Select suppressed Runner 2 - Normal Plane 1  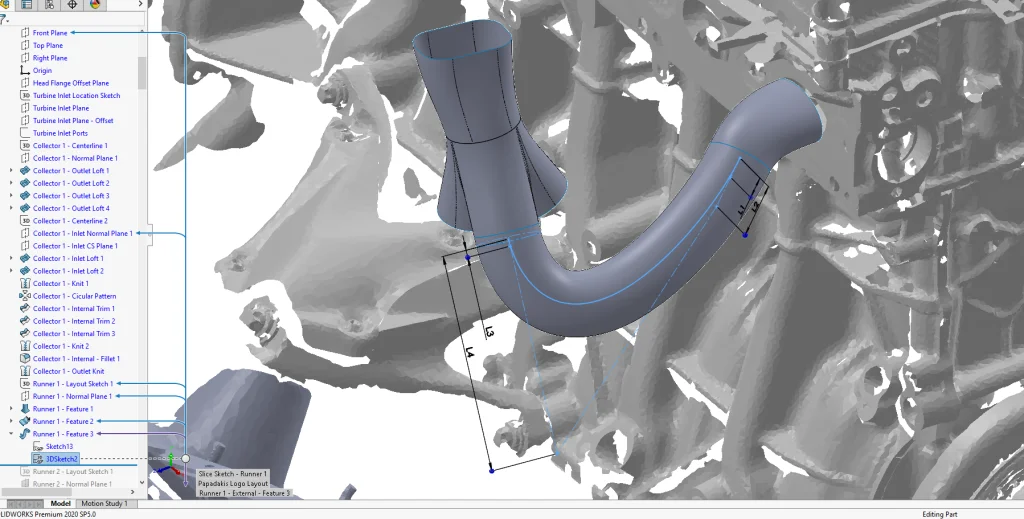click(72, 484)
